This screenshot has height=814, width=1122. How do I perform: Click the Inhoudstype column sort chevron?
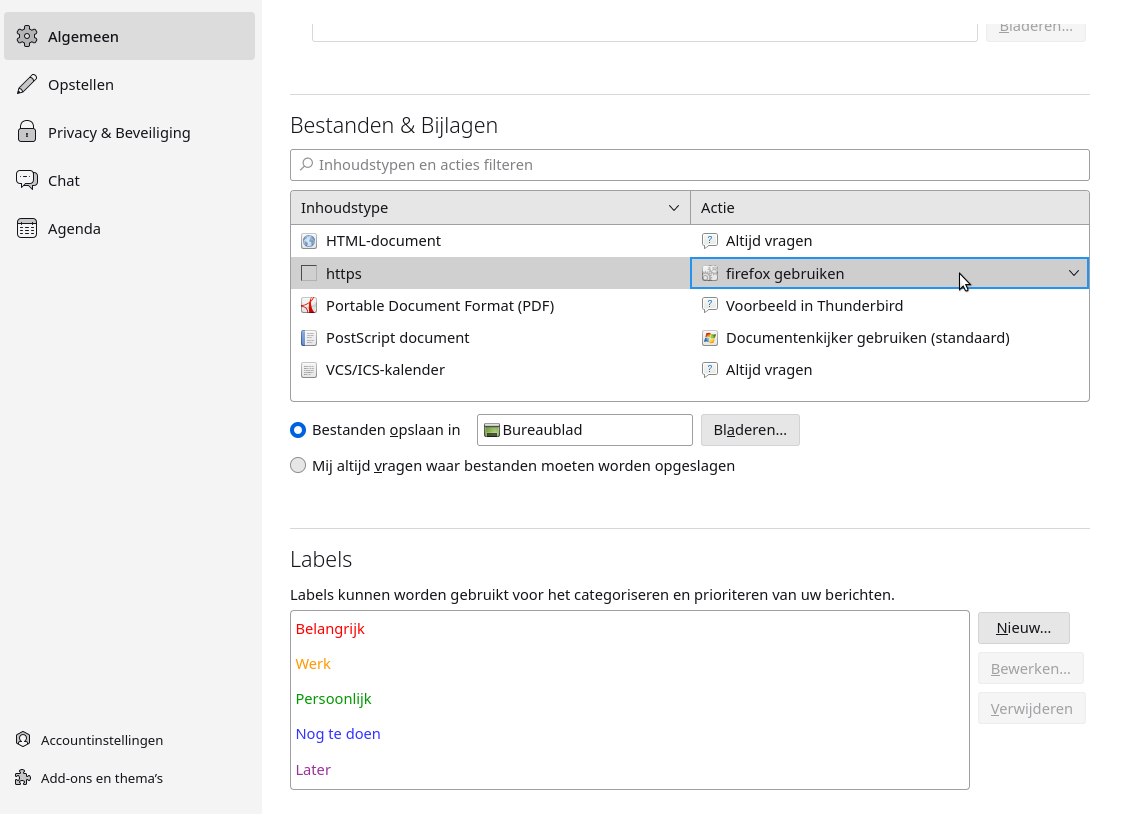pos(674,208)
